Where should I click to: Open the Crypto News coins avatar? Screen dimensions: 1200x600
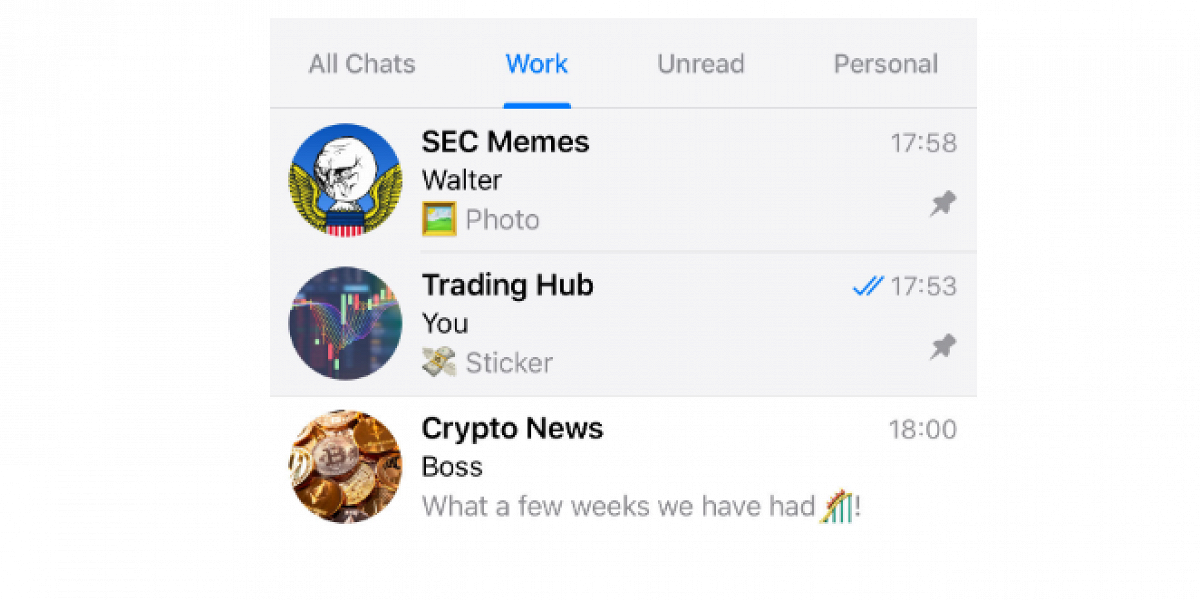pos(345,466)
